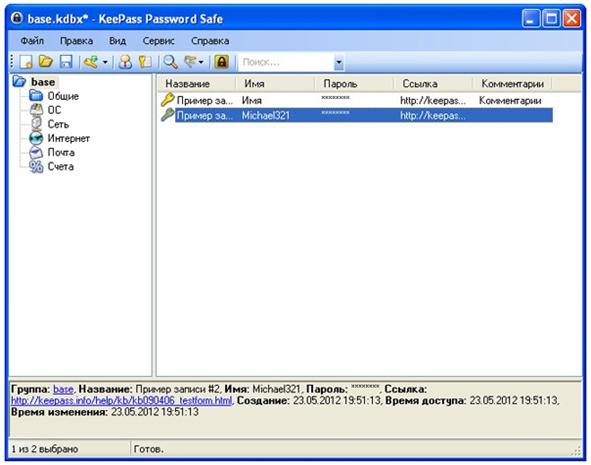Open the Сервис menu
591x465 pixels.
pyautogui.click(x=159, y=41)
